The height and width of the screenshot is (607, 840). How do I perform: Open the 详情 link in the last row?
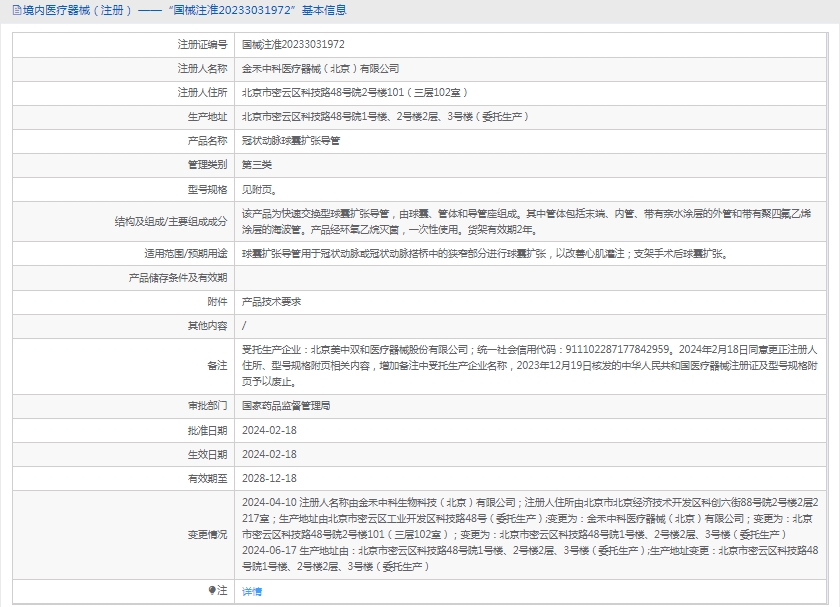click(x=252, y=591)
